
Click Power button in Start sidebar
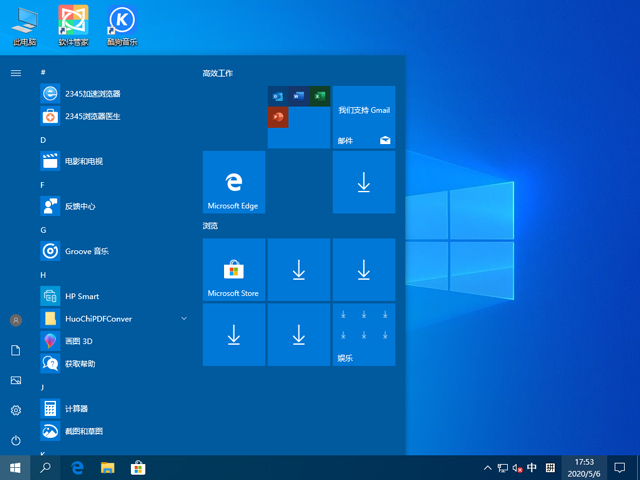[x=16, y=440]
